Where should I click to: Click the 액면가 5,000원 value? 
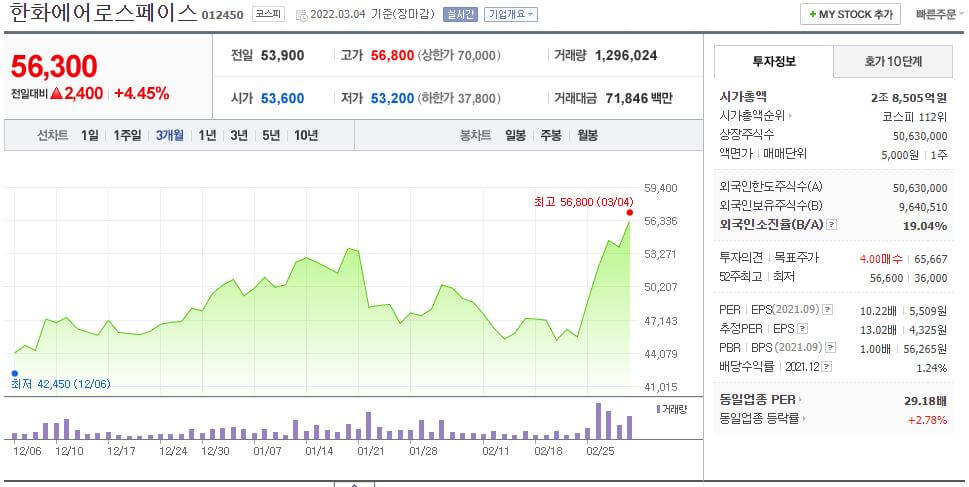pyautogui.click(x=901, y=155)
